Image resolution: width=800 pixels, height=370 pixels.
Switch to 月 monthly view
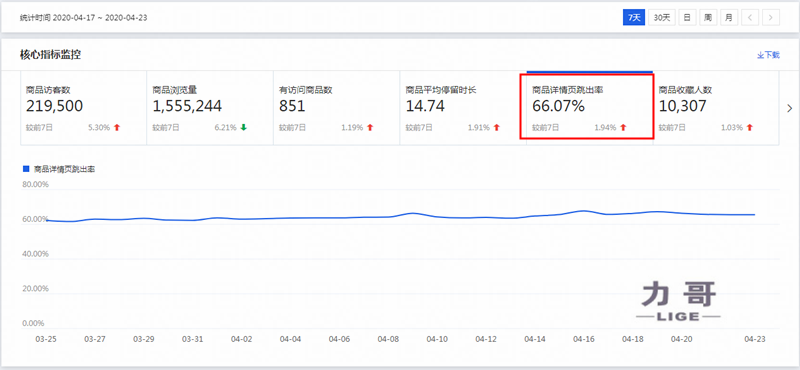[x=729, y=17]
